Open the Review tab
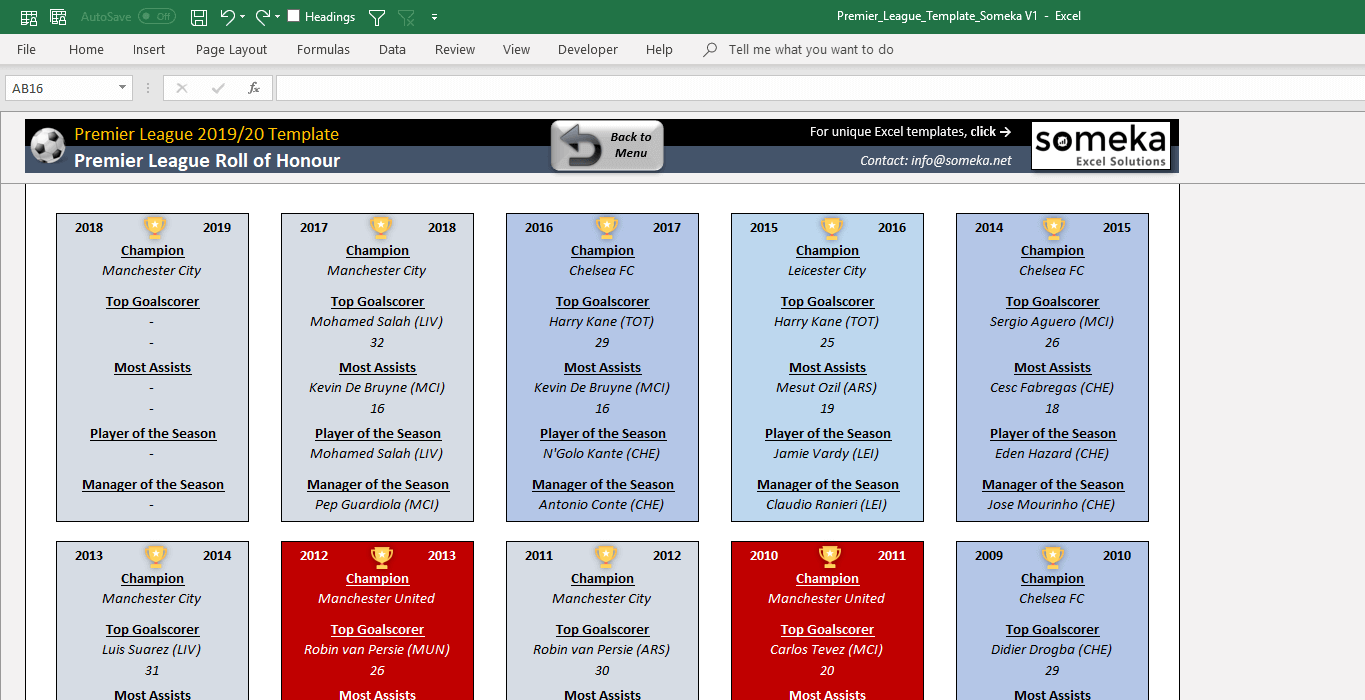The image size is (1365, 700). 455,50
